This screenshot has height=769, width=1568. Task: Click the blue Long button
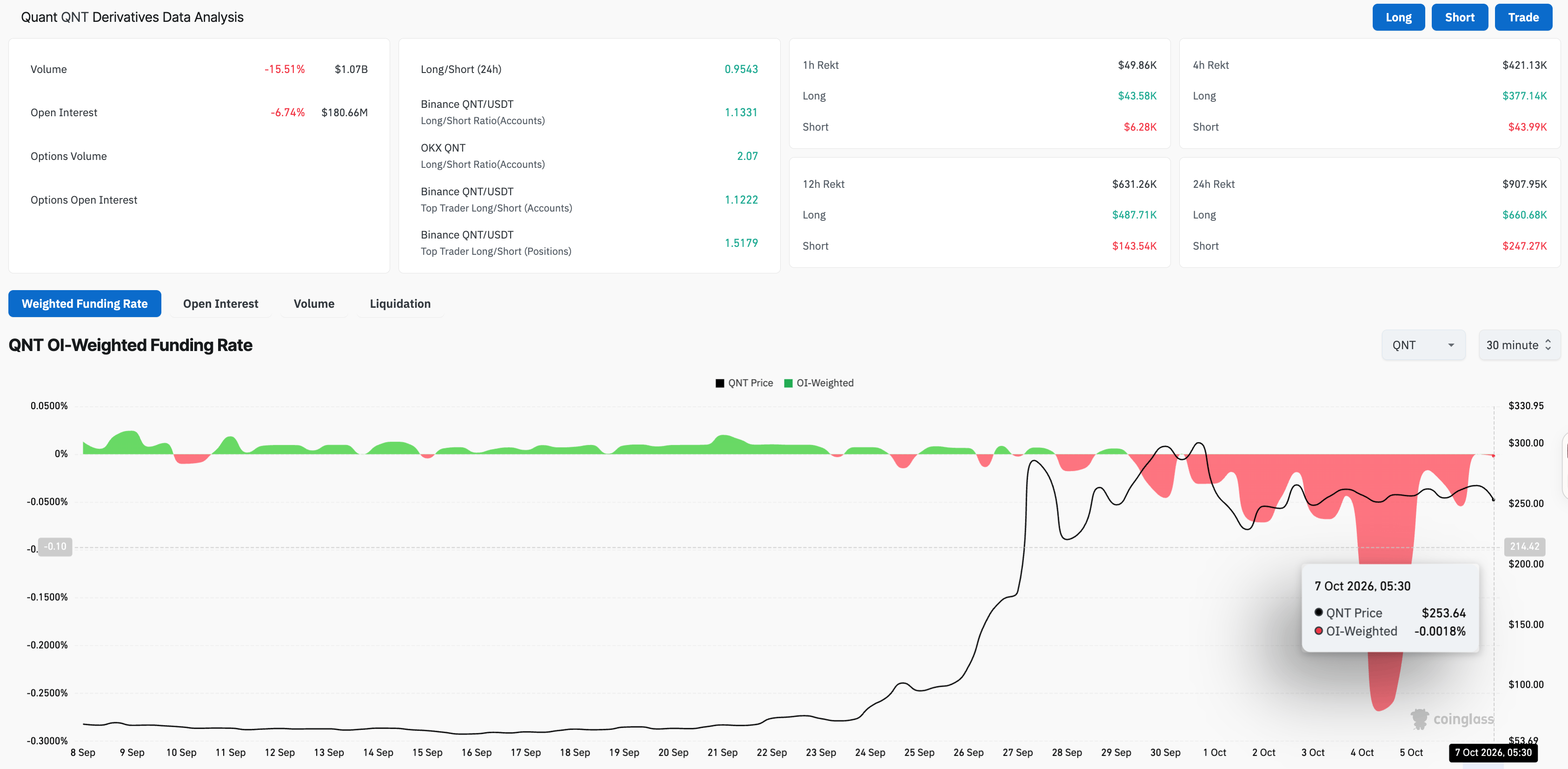click(1398, 17)
